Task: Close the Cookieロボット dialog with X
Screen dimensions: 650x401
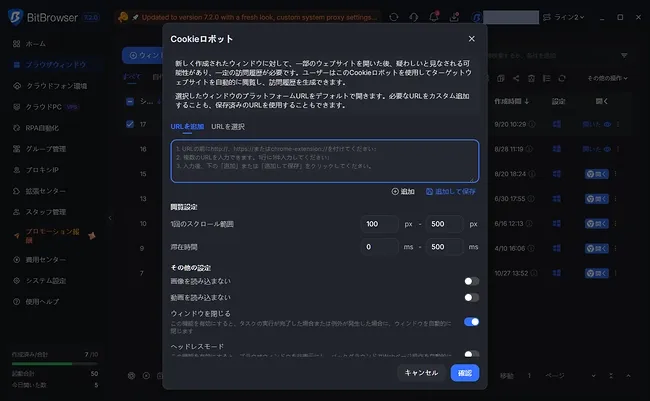Action: 471,39
